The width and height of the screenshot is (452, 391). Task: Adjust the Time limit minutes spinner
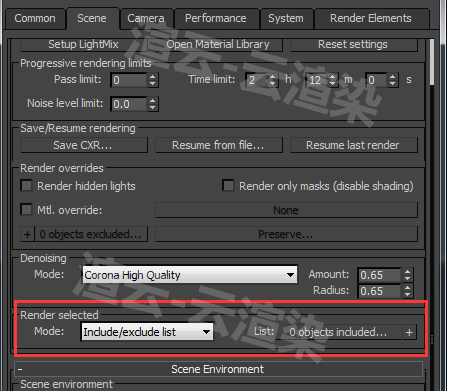tap(333, 80)
